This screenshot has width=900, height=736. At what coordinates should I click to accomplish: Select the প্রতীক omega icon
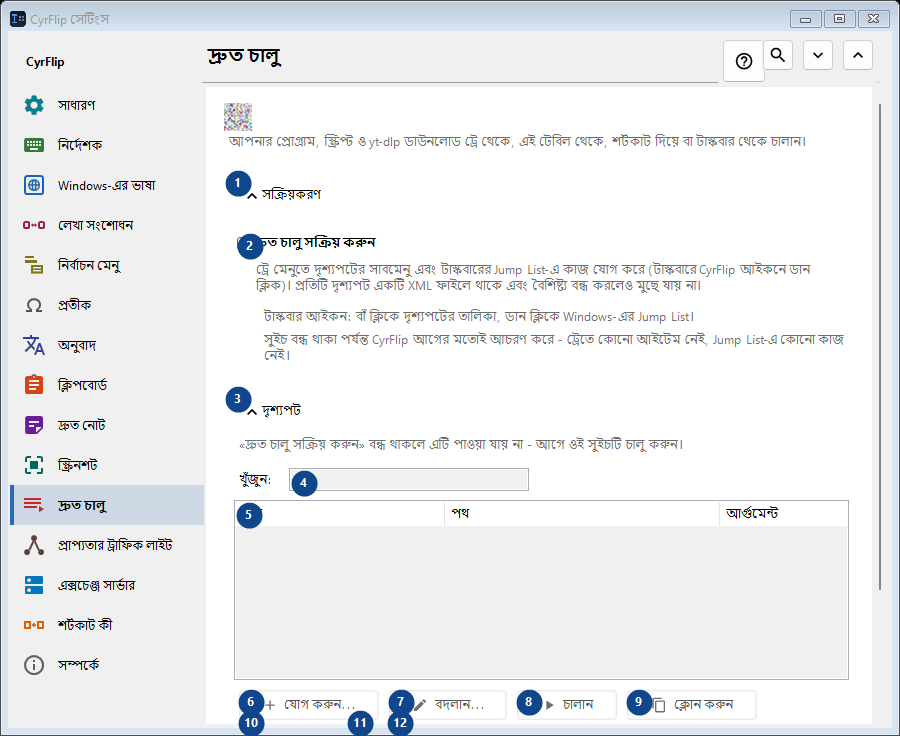(34, 305)
